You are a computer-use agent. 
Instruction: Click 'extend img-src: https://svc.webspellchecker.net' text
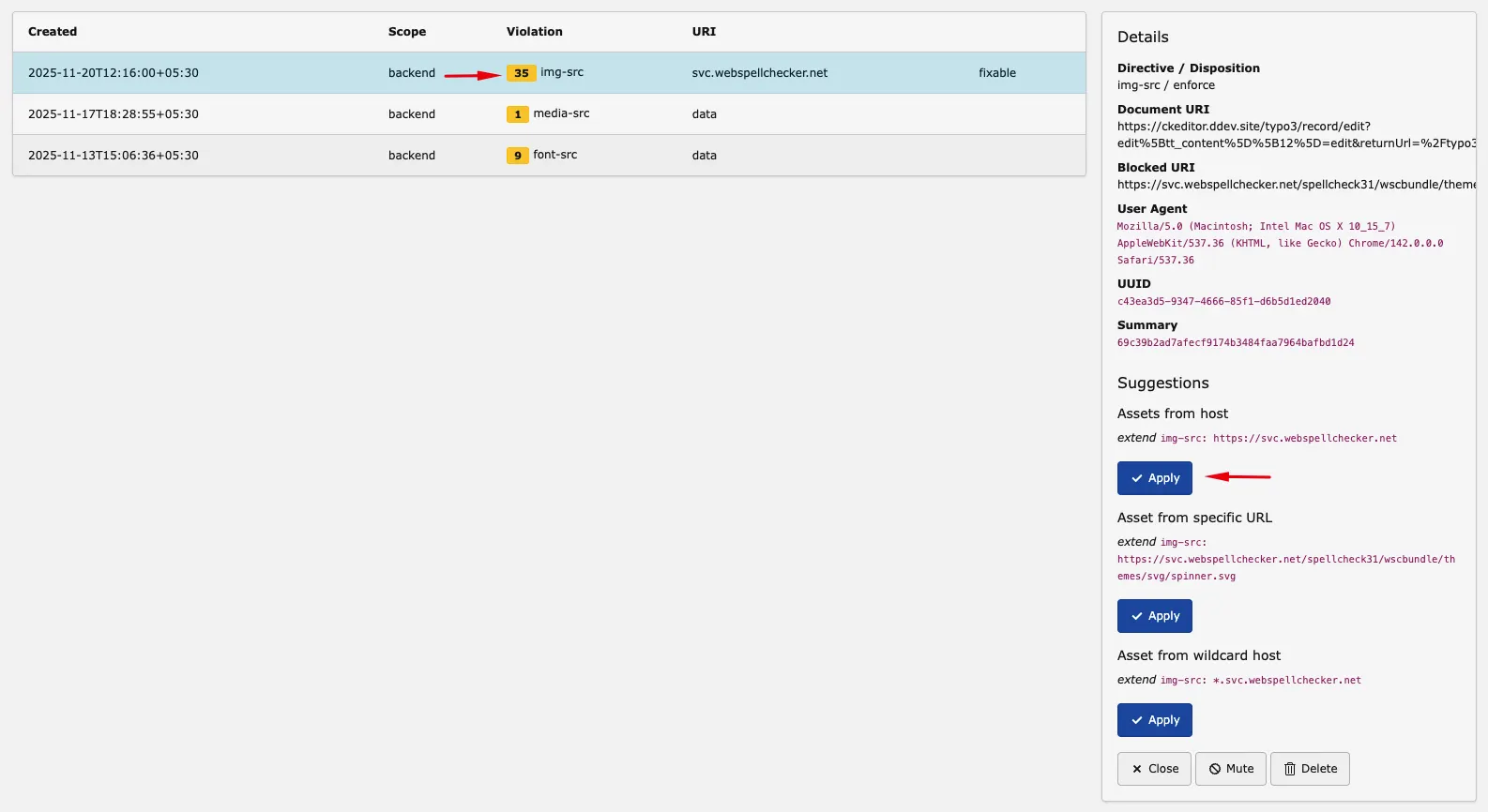point(1257,438)
